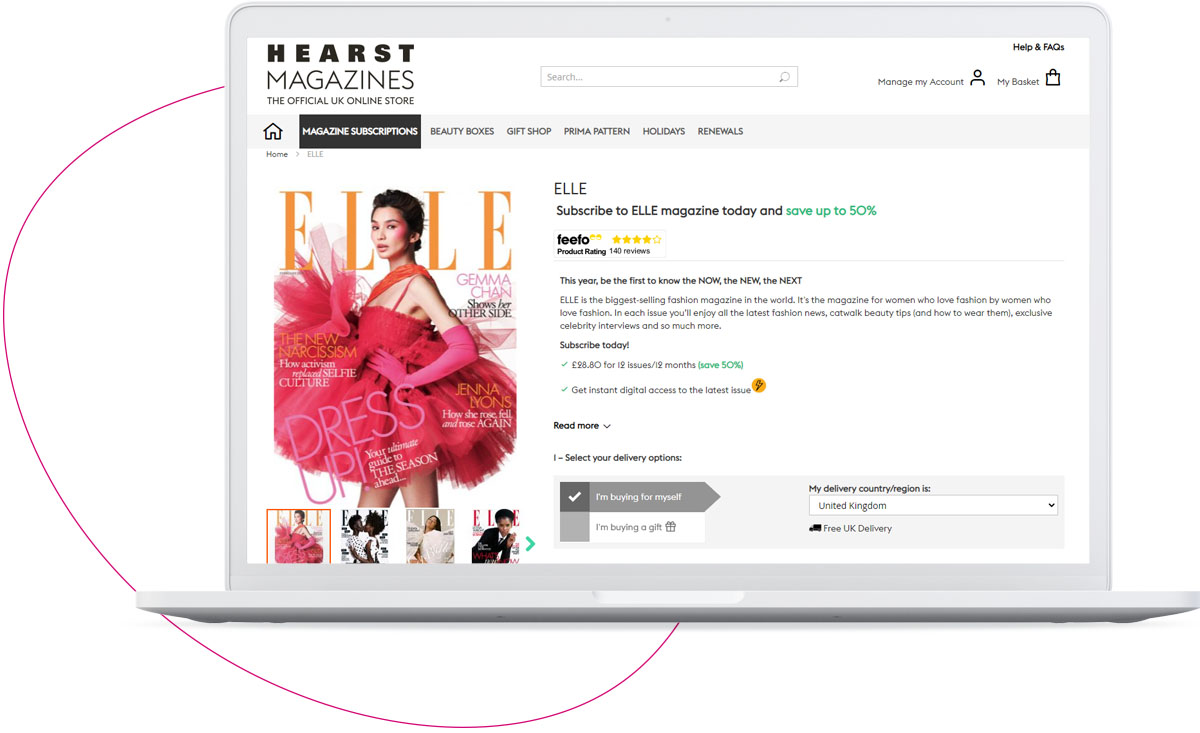Click the "Get instant digital access" line
This screenshot has width=1200, height=733.
pos(661,390)
